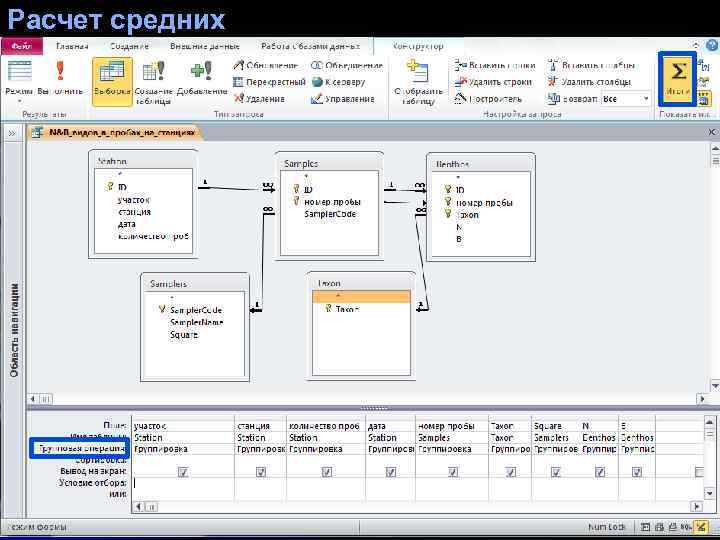
Task: Click Удалить столбцы
Action: (x=590, y=82)
